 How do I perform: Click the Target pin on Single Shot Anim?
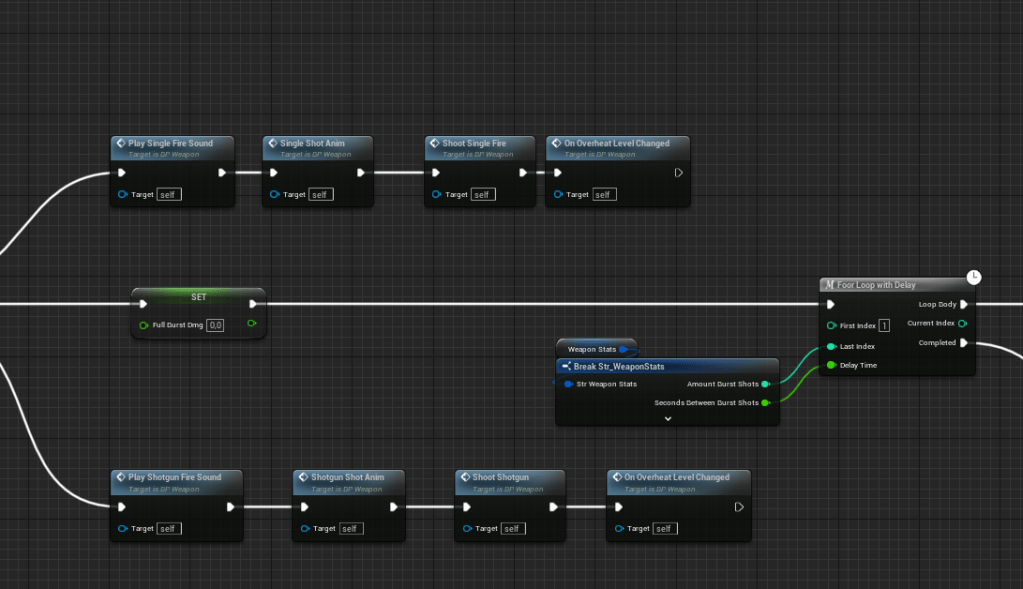pos(275,194)
